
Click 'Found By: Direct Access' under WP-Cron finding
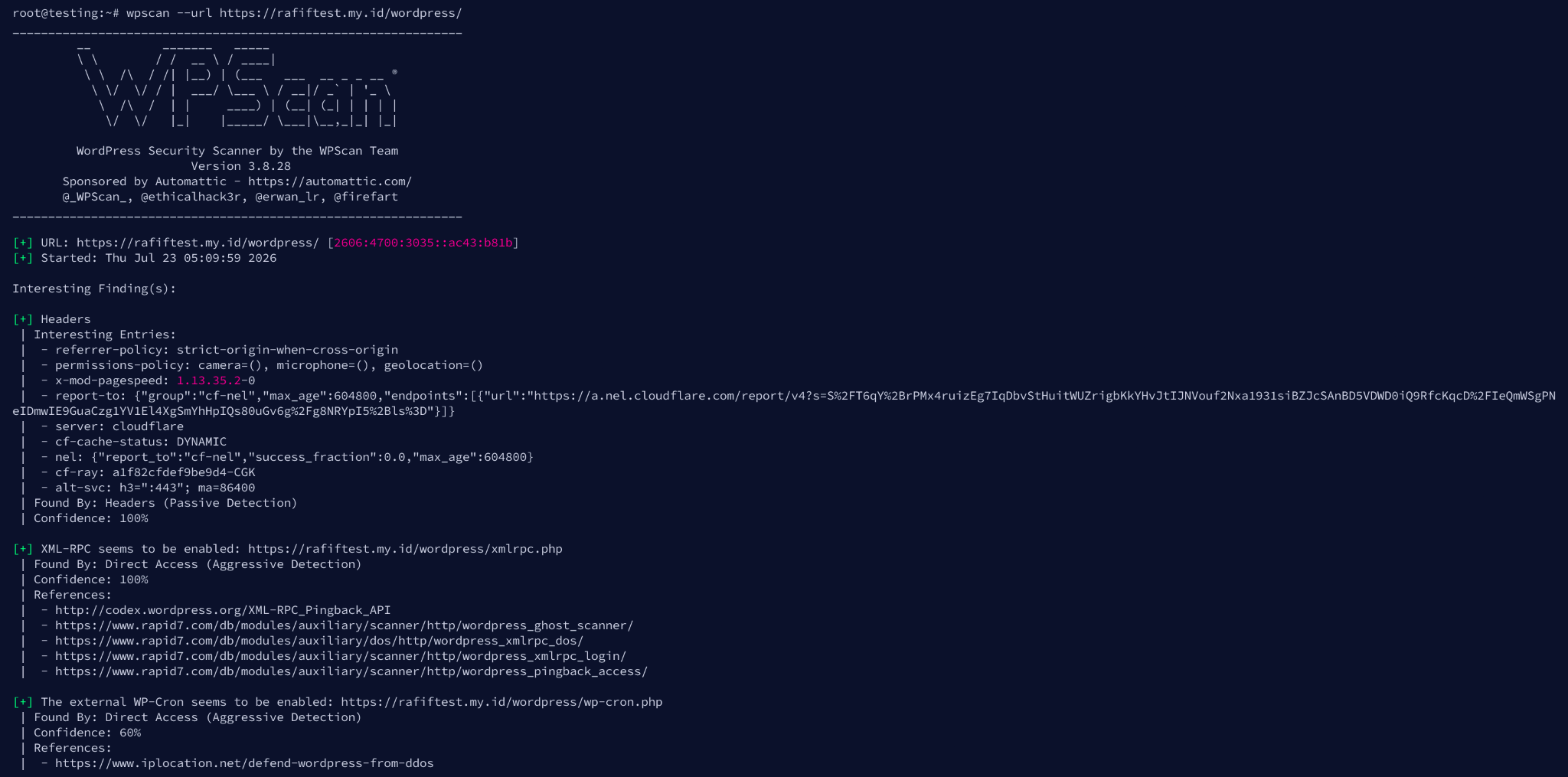[x=198, y=717]
